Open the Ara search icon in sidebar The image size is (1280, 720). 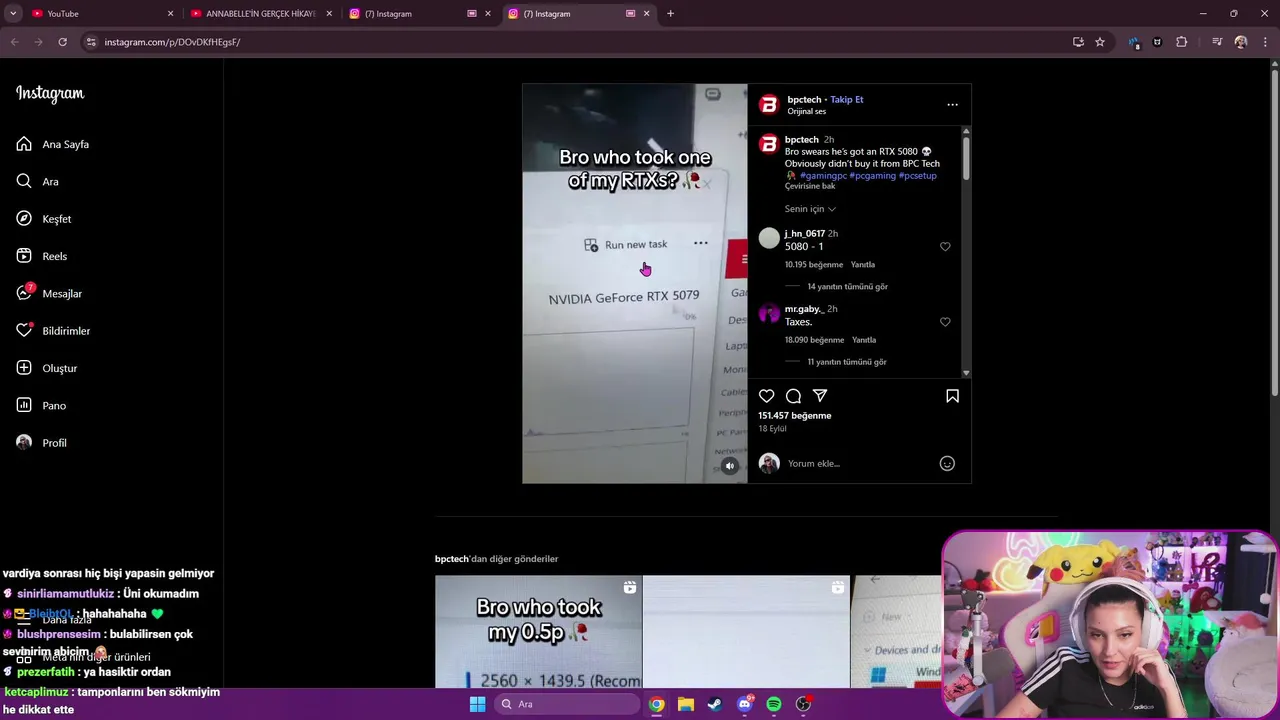(x=24, y=181)
